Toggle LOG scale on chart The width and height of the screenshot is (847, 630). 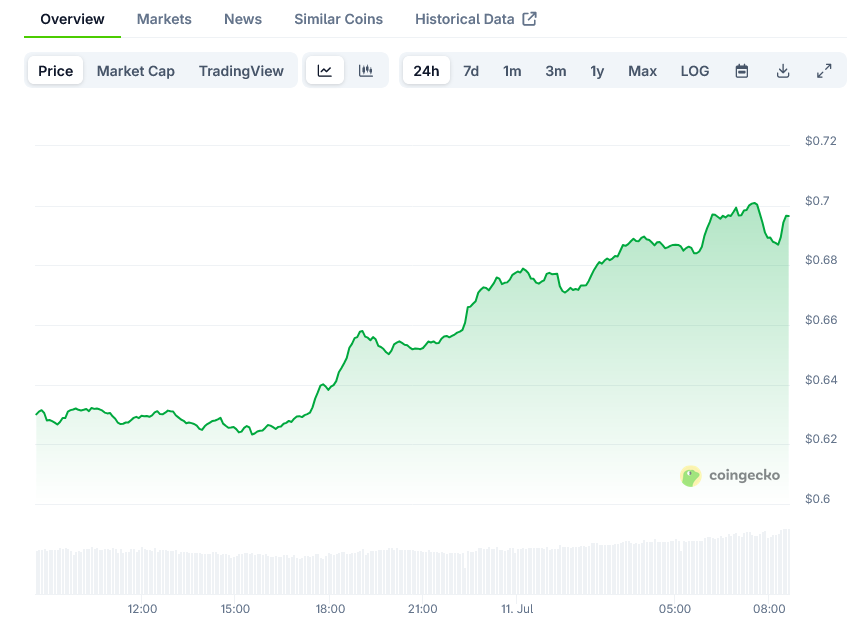(x=695, y=71)
